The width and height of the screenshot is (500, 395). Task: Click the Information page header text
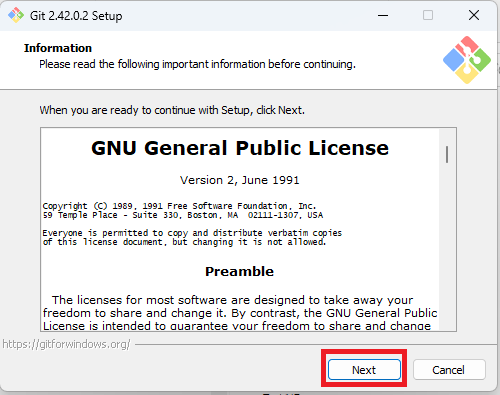tap(58, 48)
